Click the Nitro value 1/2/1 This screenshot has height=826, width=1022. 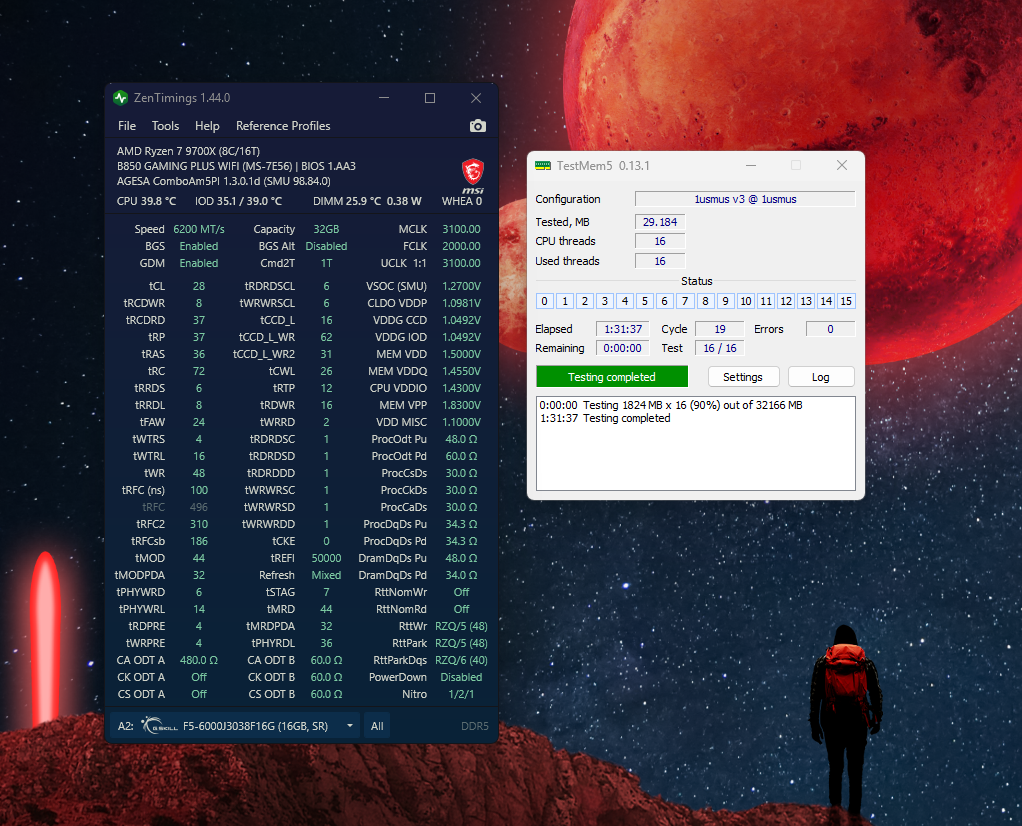click(461, 694)
